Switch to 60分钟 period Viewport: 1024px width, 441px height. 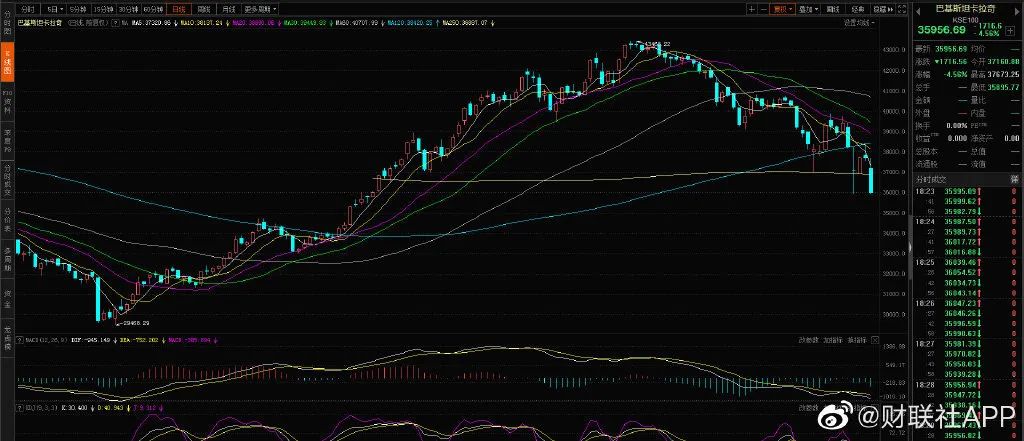point(153,9)
